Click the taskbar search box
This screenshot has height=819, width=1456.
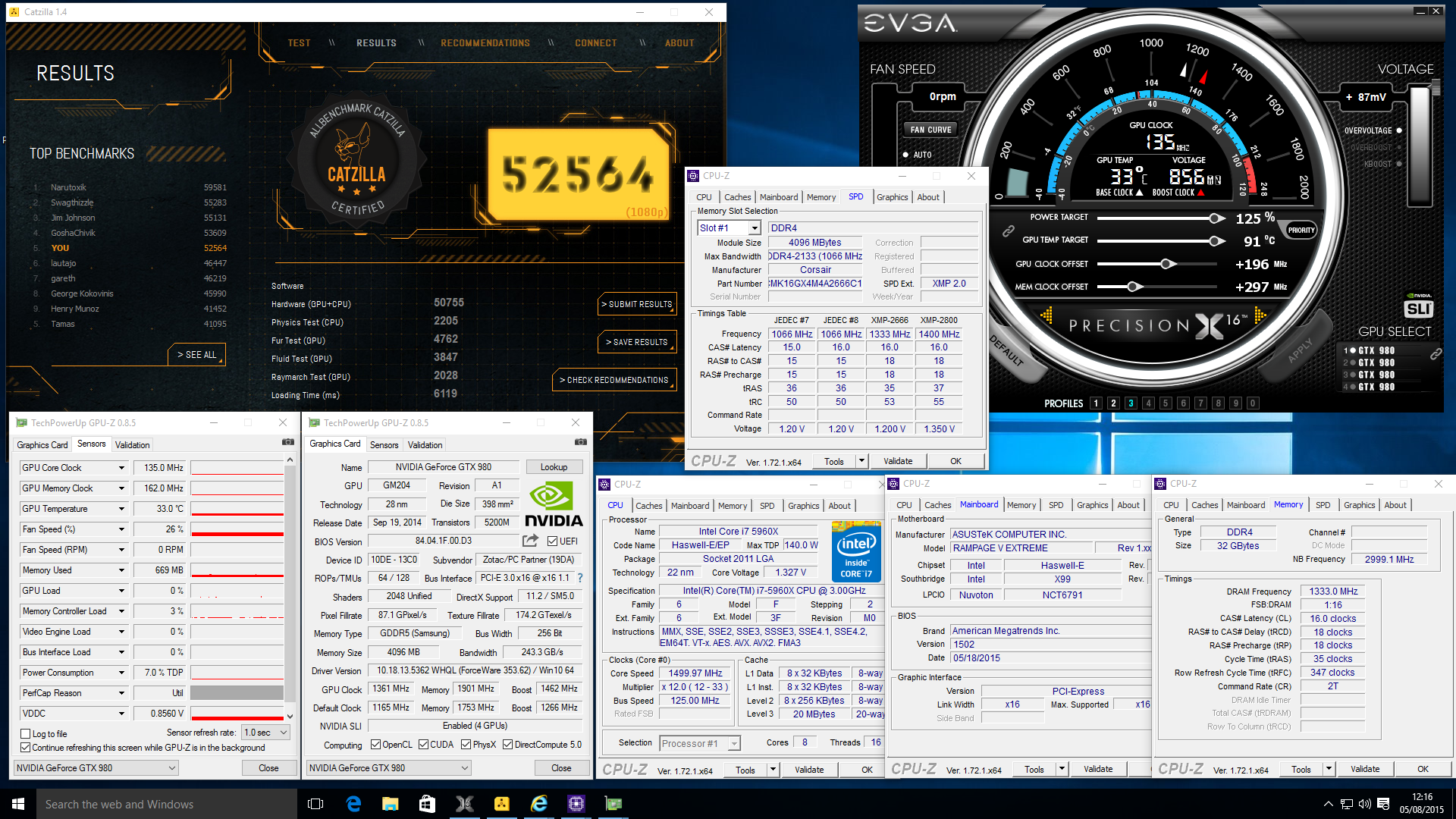pos(167,804)
